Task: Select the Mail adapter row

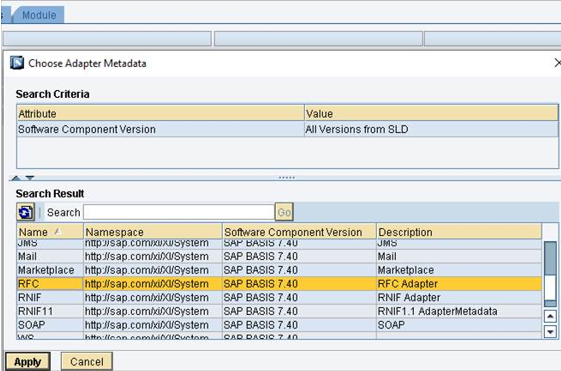Action: coord(279,256)
